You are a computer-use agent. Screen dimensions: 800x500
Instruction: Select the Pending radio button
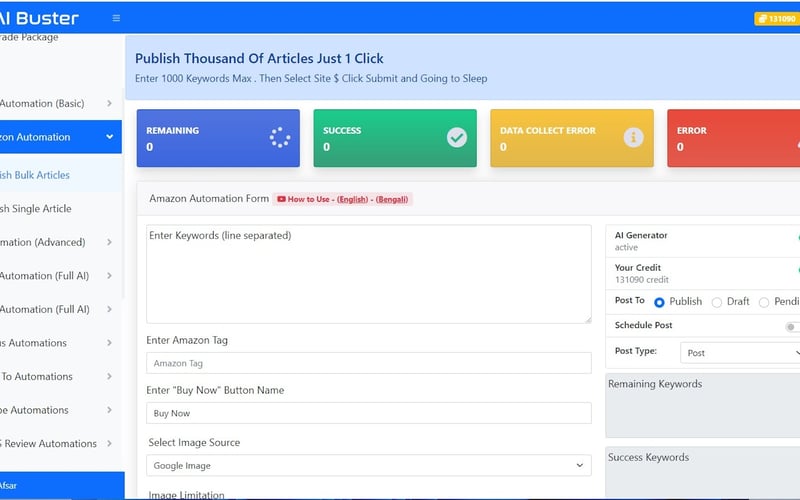[764, 302]
